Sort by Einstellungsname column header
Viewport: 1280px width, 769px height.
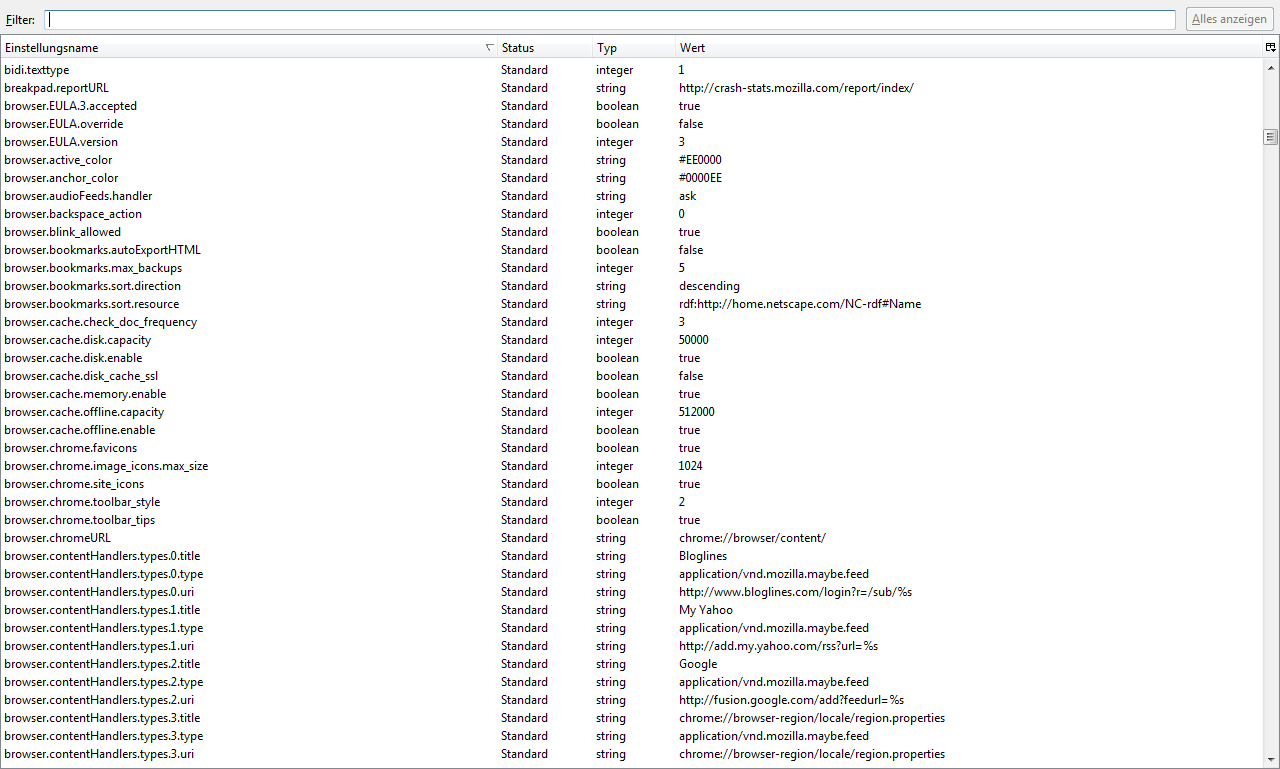coord(248,48)
